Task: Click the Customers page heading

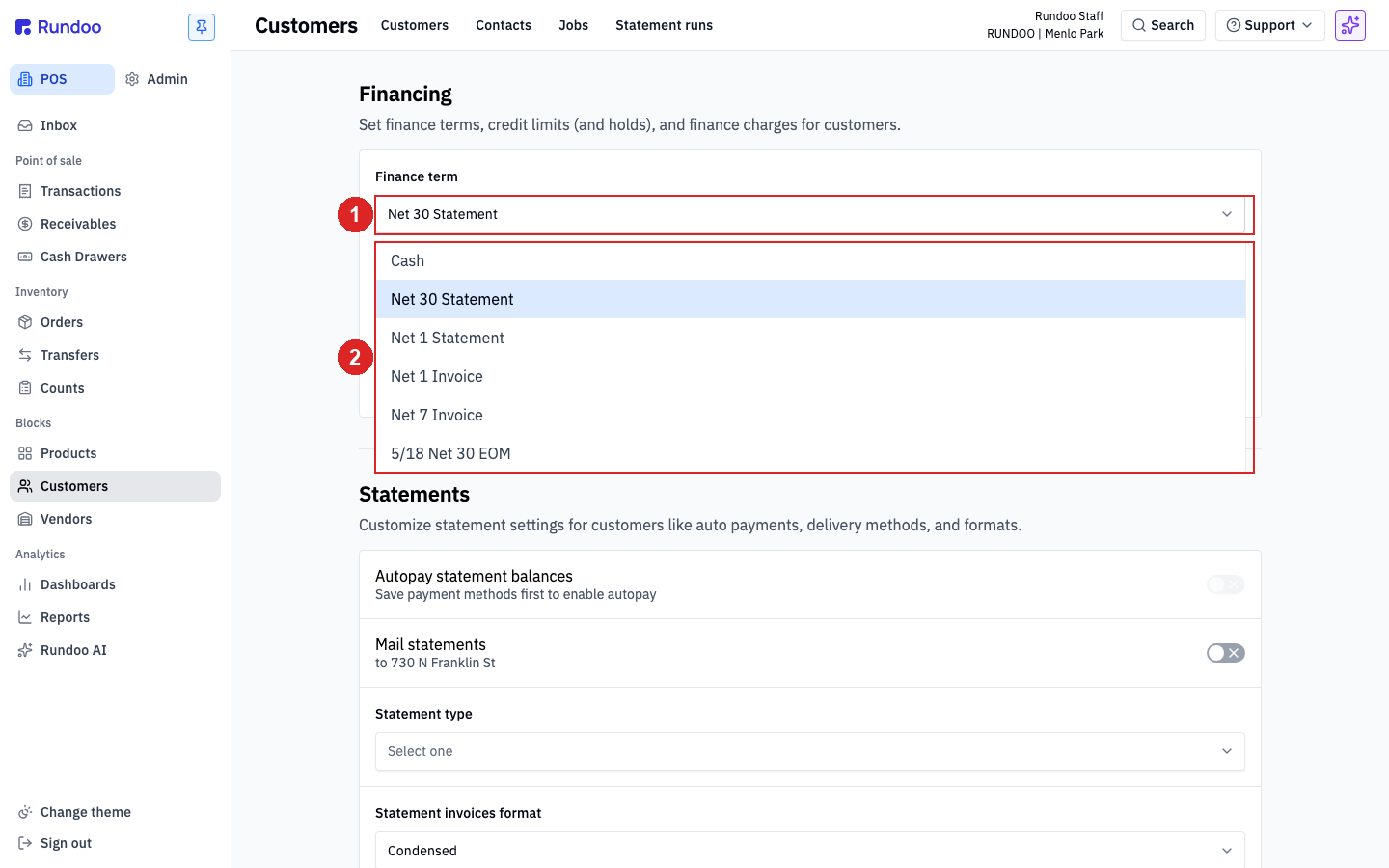Action: point(306,26)
